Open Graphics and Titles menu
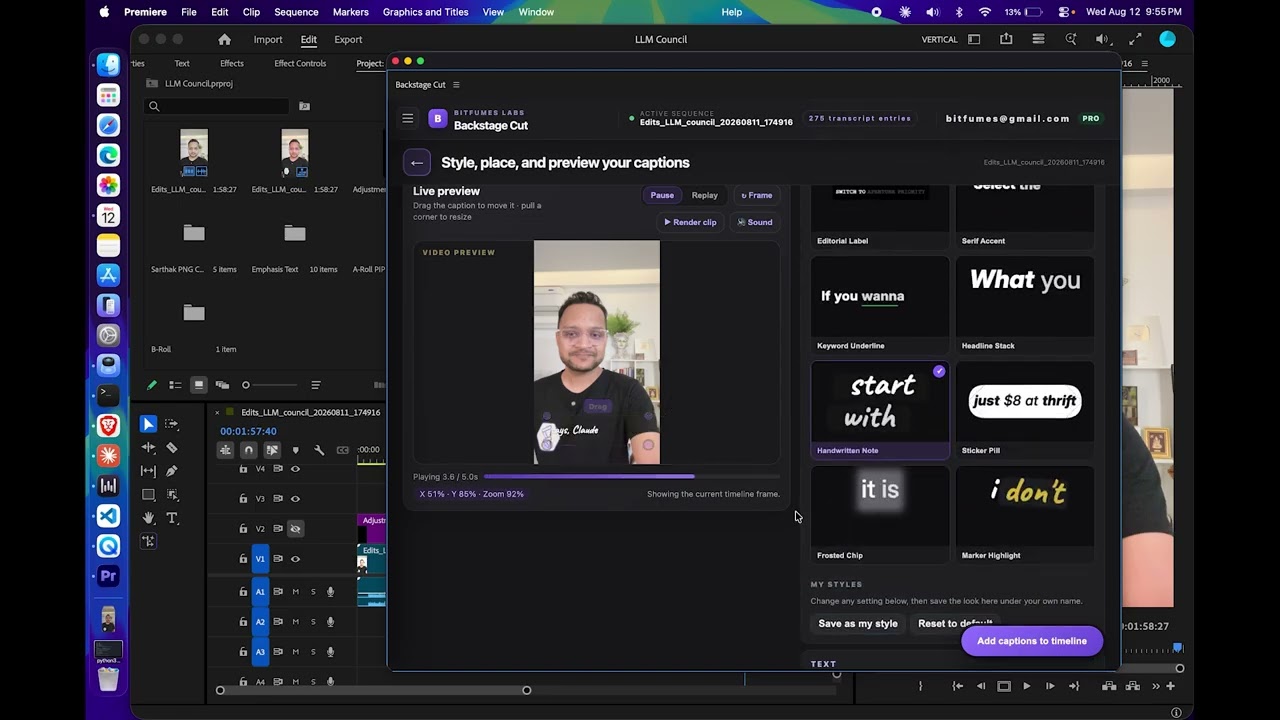 tap(425, 12)
